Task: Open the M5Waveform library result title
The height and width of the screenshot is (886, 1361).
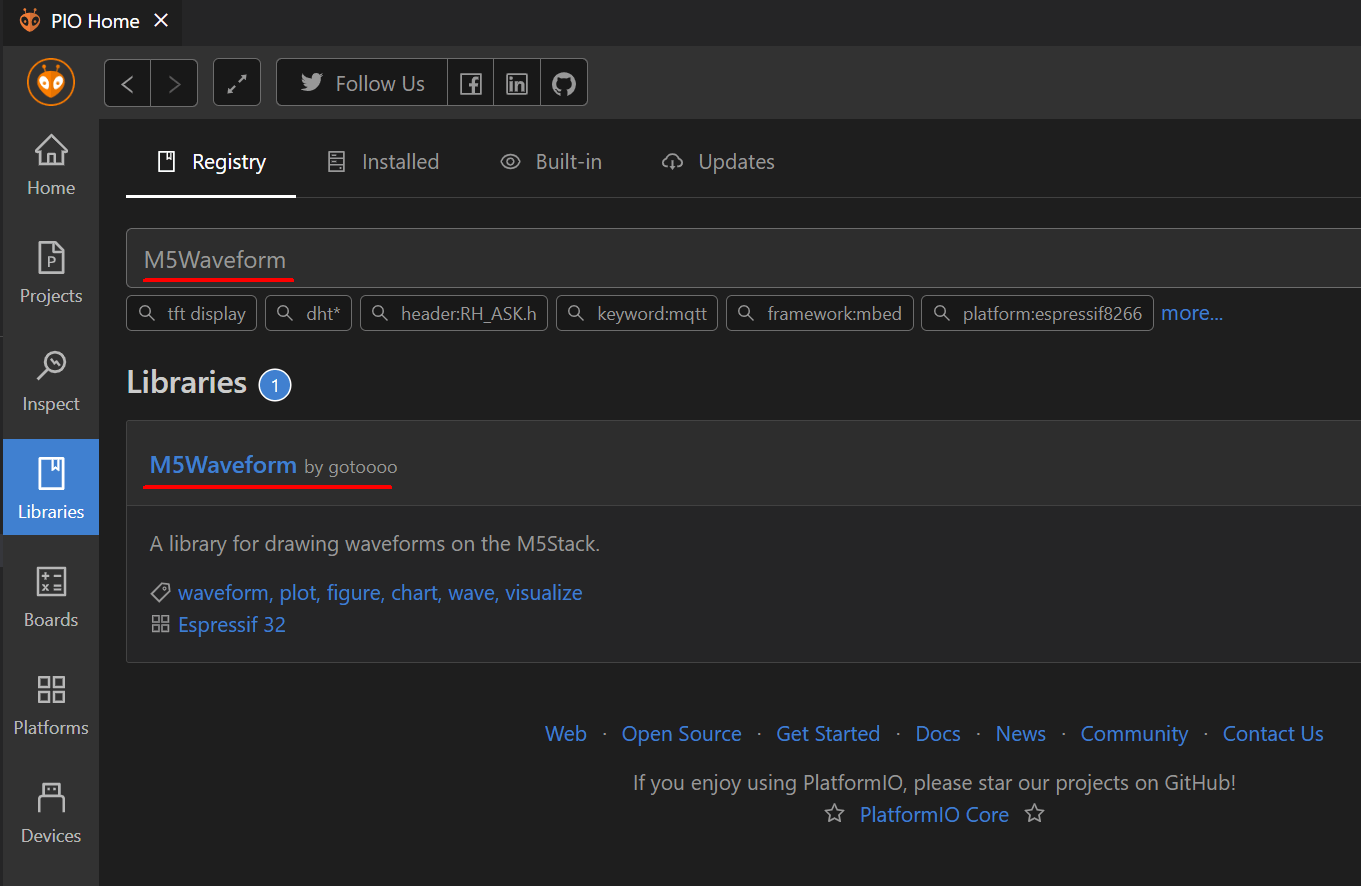Action: point(223,465)
